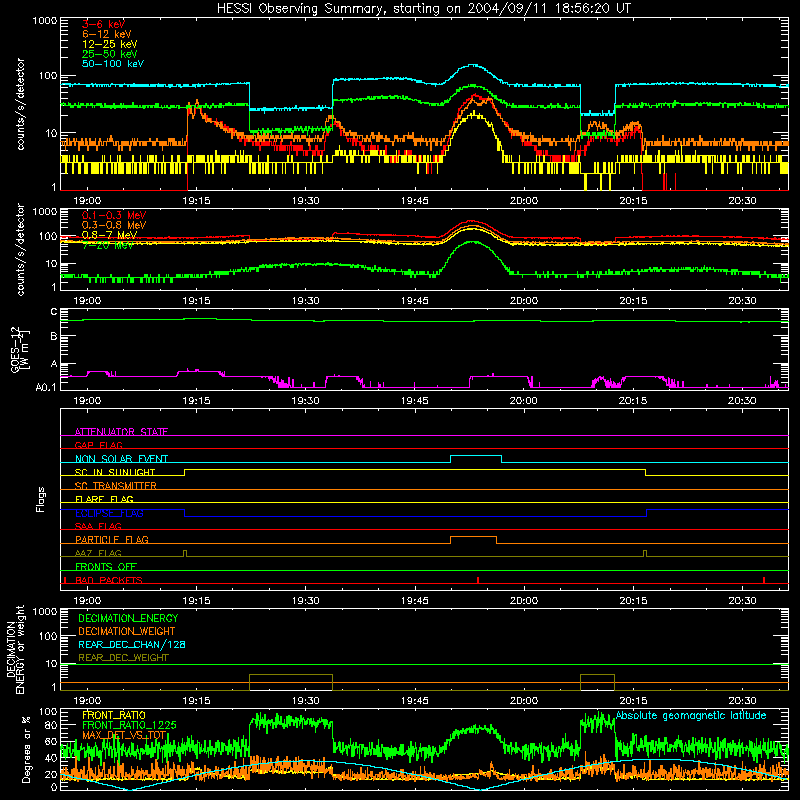The image size is (800, 800).
Task: Click the 7-20 MeV curve peak near 19:52
Action: click(473, 242)
